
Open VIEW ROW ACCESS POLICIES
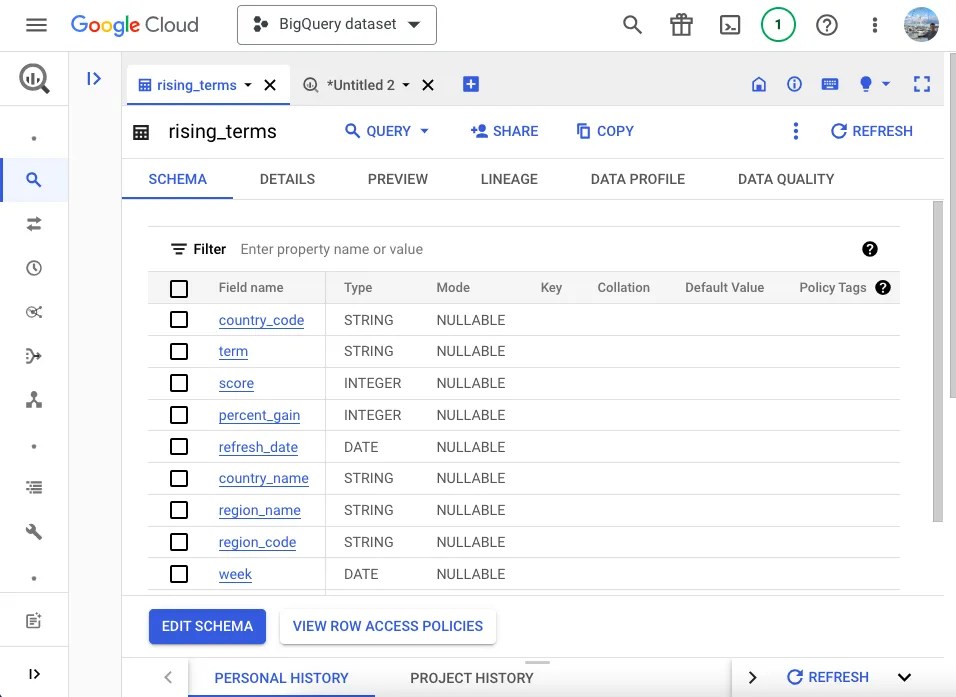point(387,626)
